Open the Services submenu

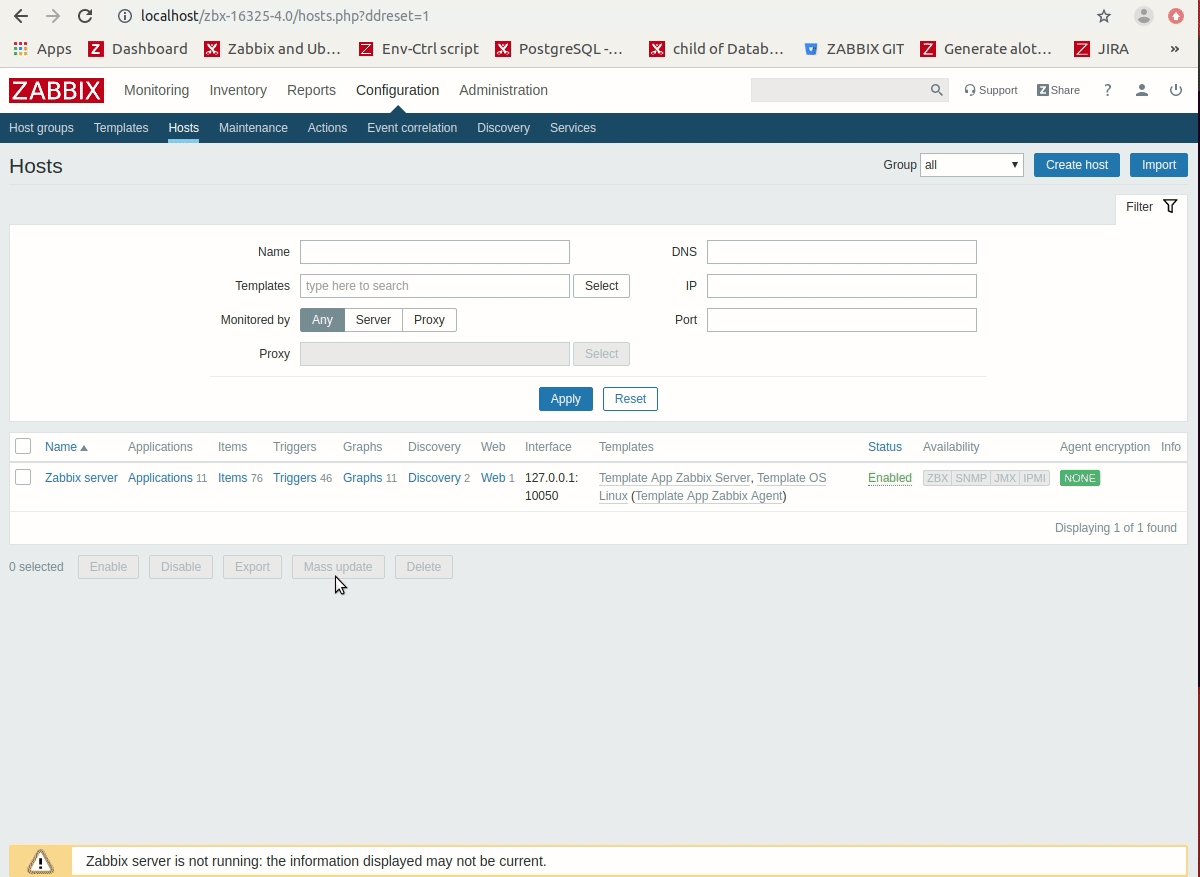[573, 128]
